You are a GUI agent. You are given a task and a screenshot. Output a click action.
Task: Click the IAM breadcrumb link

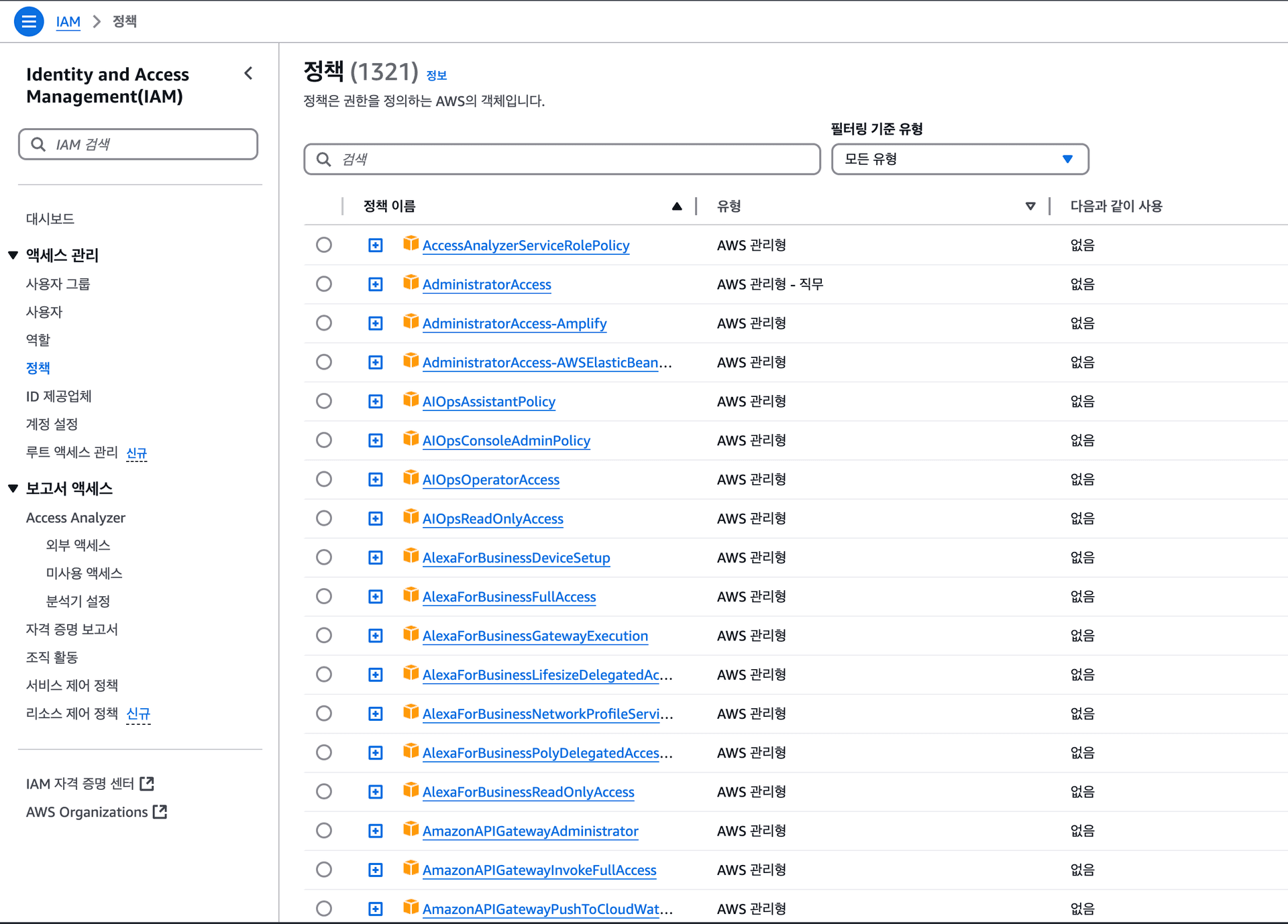click(68, 21)
